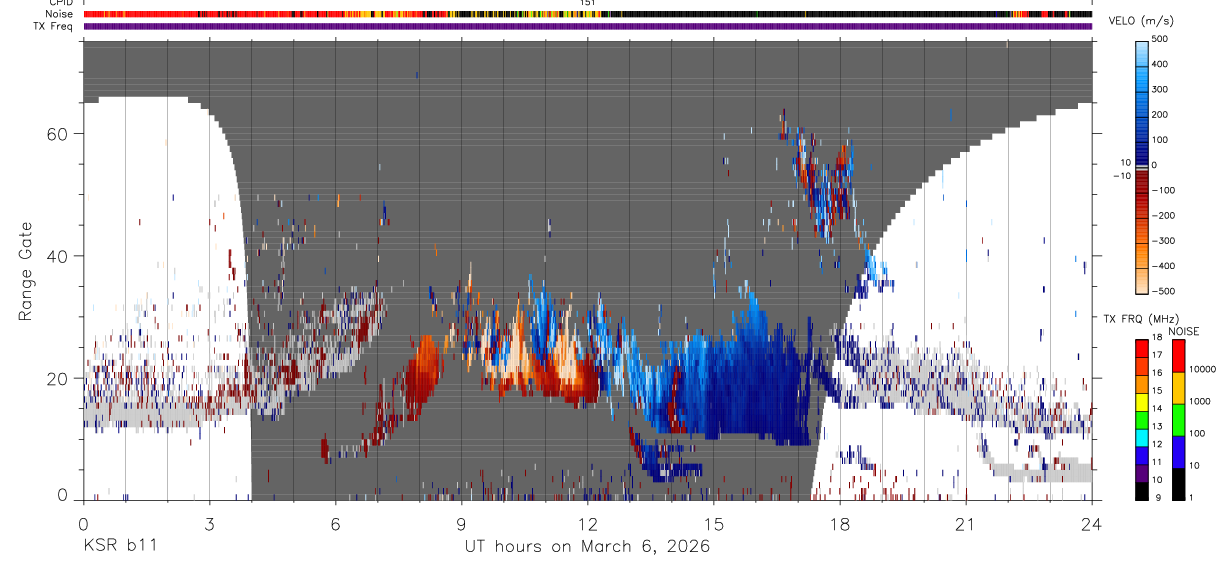This screenshot has width=1228, height=567.
Task: Select the 'VELO (m/s)' legend title
Action: click(1141, 21)
